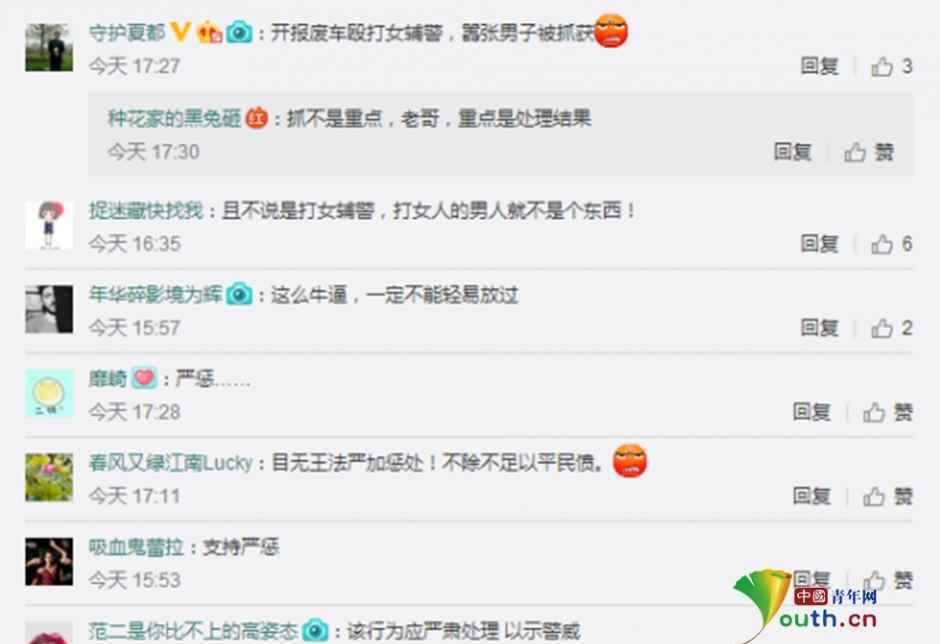
Task: Like the 春风又绿江南Lucky comment
Action: [874, 496]
